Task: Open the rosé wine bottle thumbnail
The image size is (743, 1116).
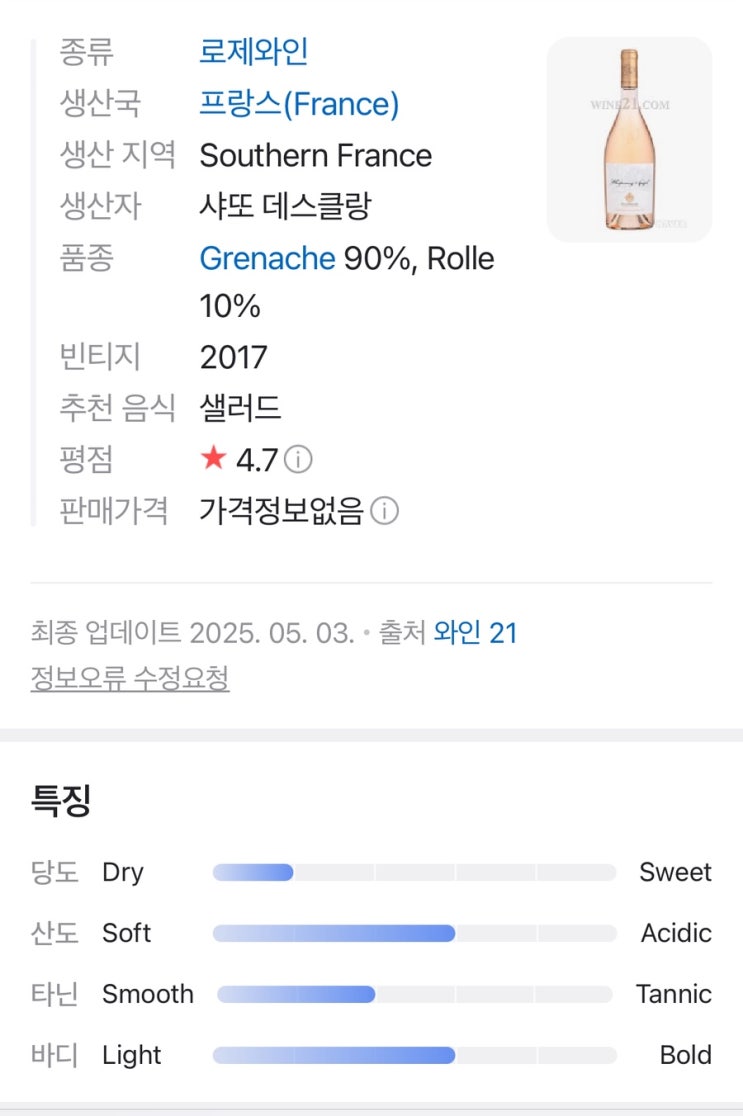Action: click(629, 140)
